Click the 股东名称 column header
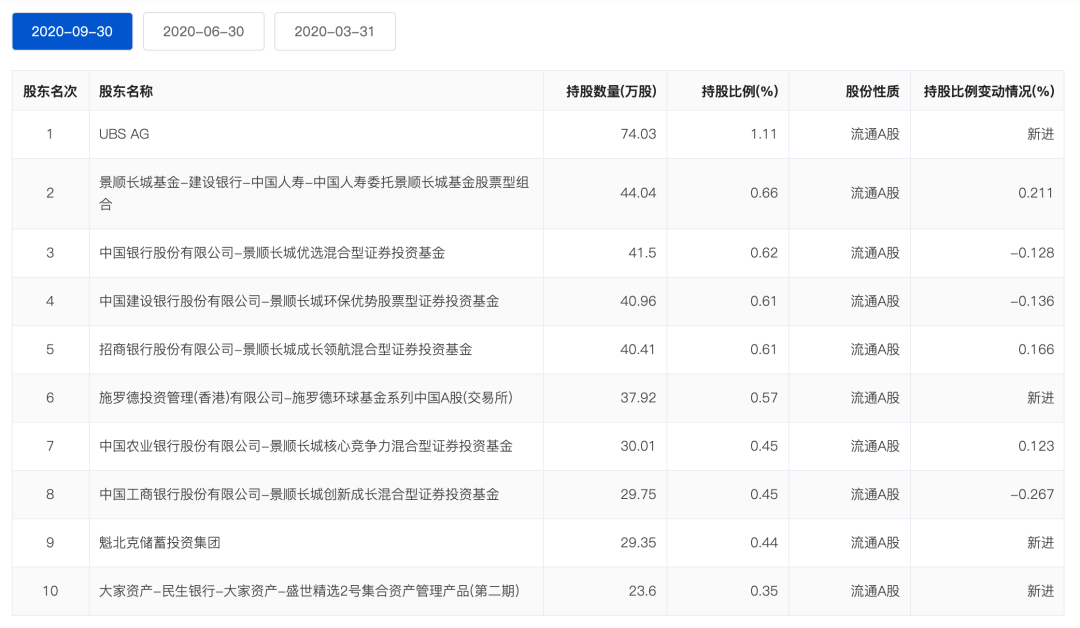 coord(126,92)
